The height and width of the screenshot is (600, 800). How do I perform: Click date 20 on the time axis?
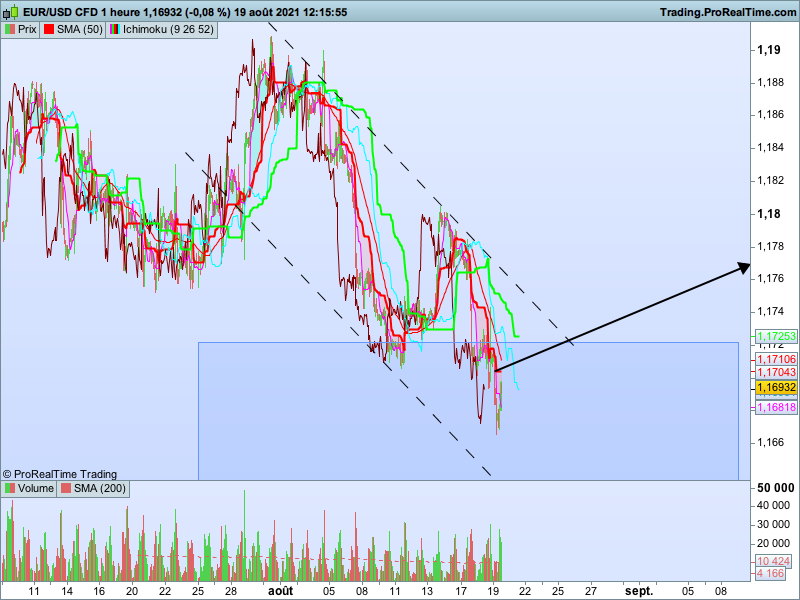point(132,591)
